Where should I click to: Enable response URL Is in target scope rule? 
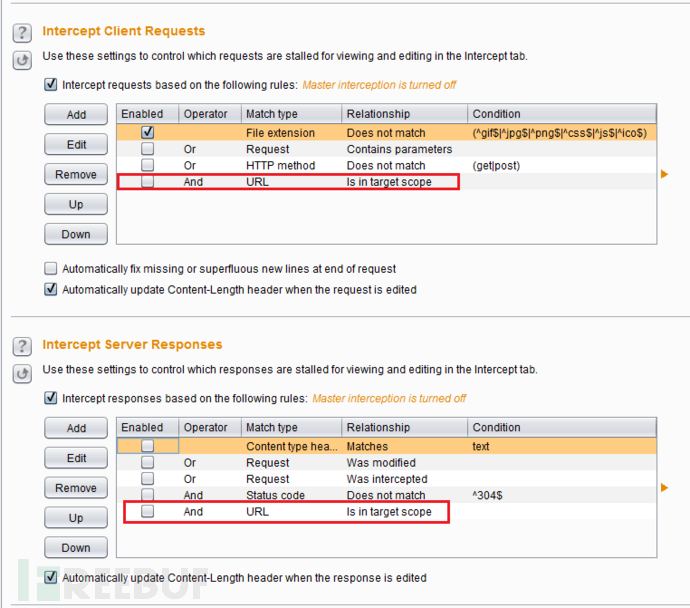[147, 511]
